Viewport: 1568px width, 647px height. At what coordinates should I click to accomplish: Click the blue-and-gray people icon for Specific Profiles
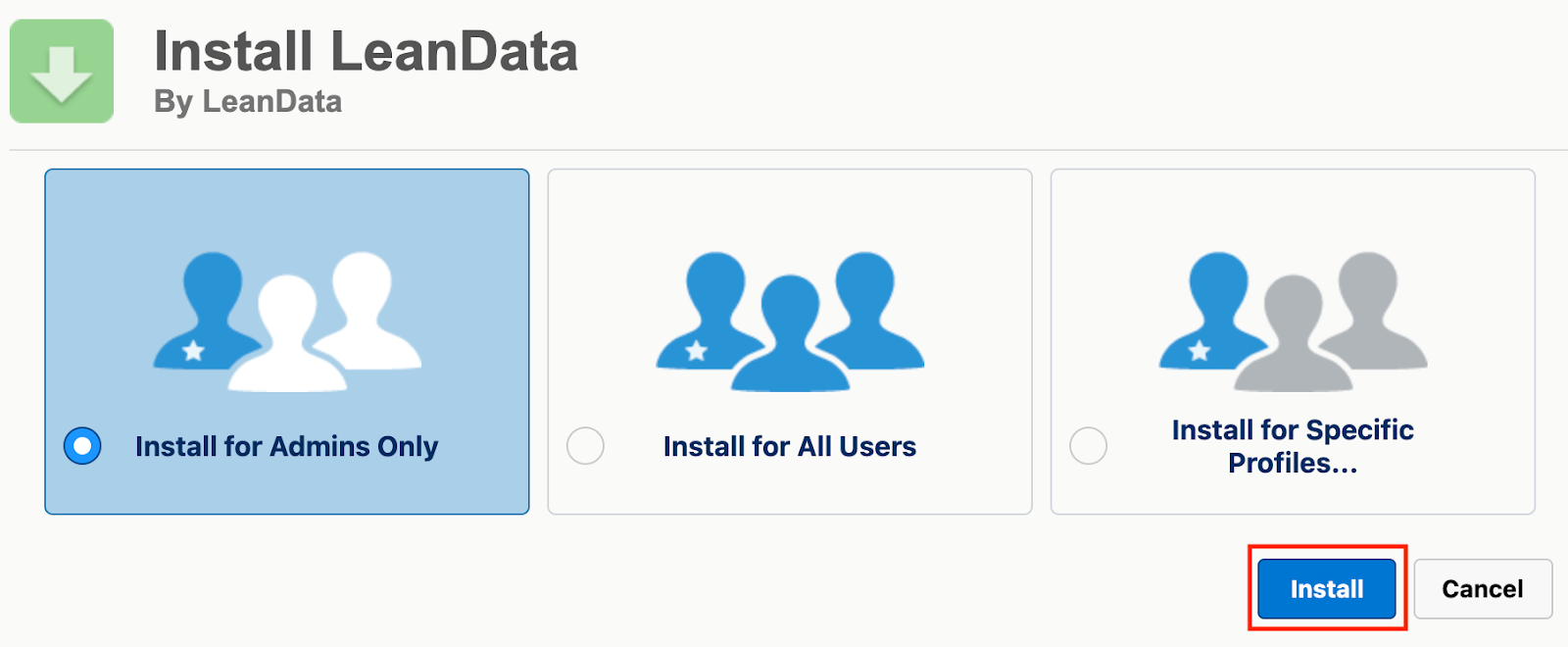click(x=1293, y=321)
